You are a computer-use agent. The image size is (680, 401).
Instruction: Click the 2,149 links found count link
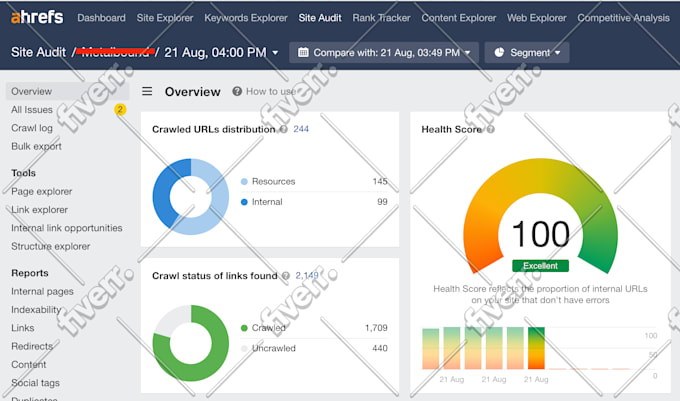click(x=307, y=275)
